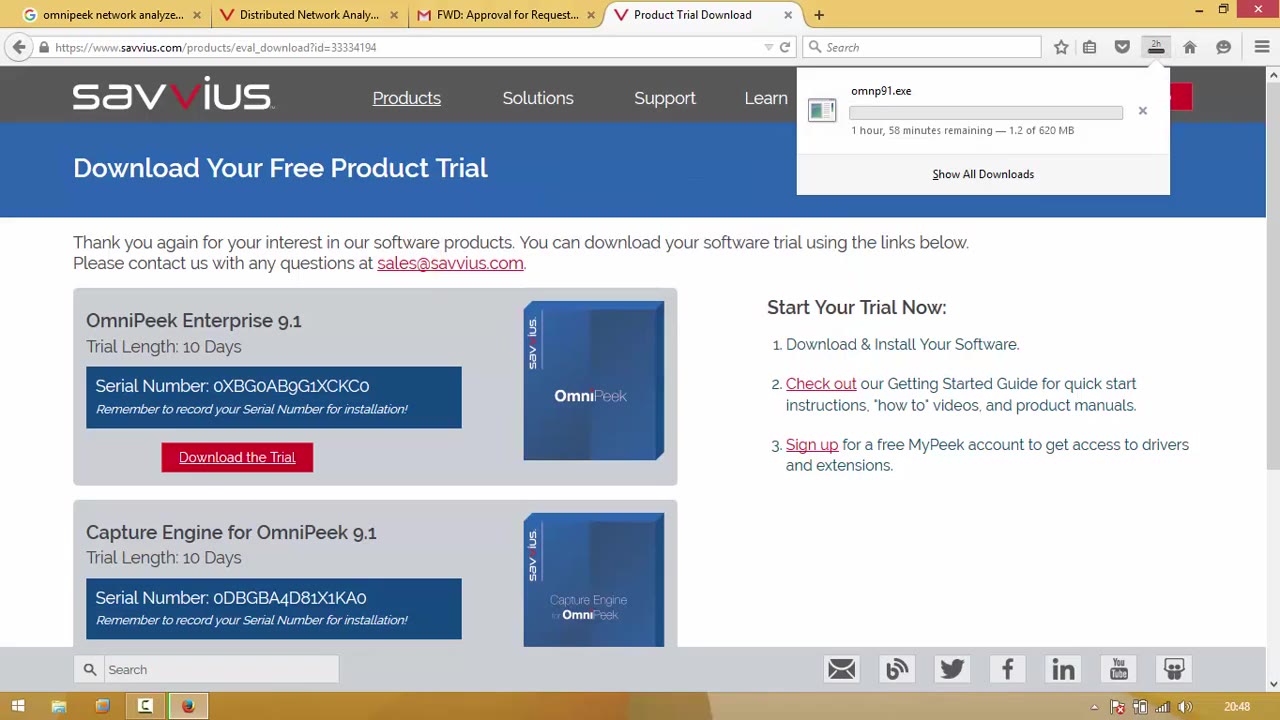Click Download the Trial button
The image size is (1280, 720).
pos(237,457)
